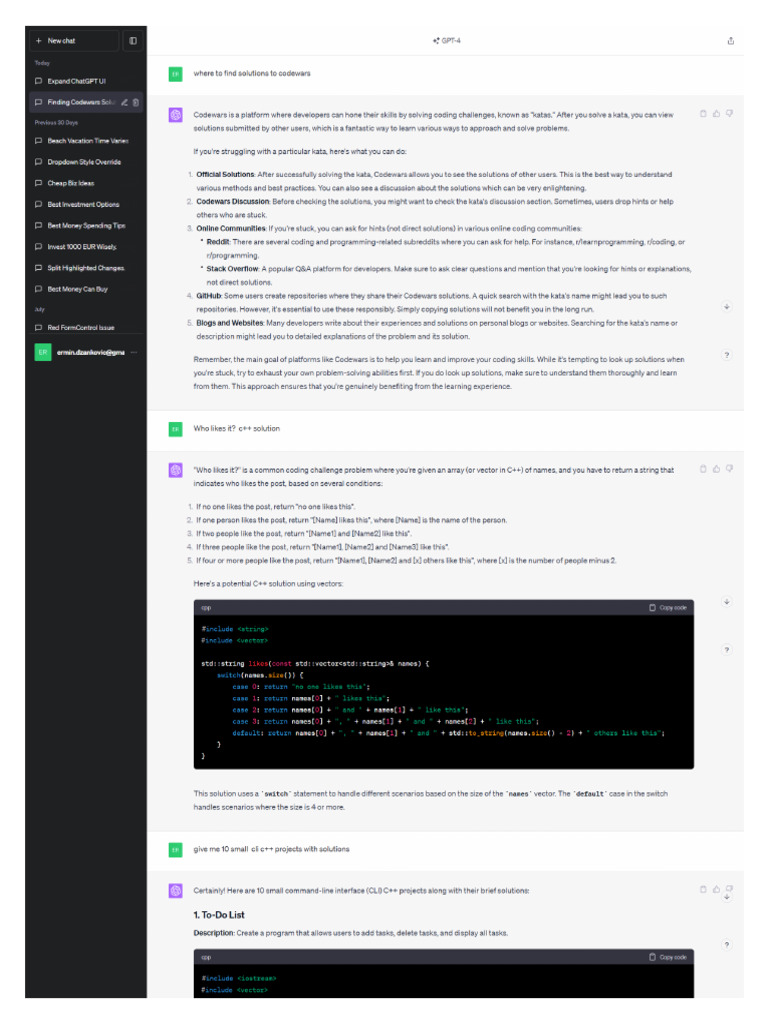Screen dimensions: 768x1024
Task: Click 'If four or more people like the post' item
Action: click(x=406, y=560)
